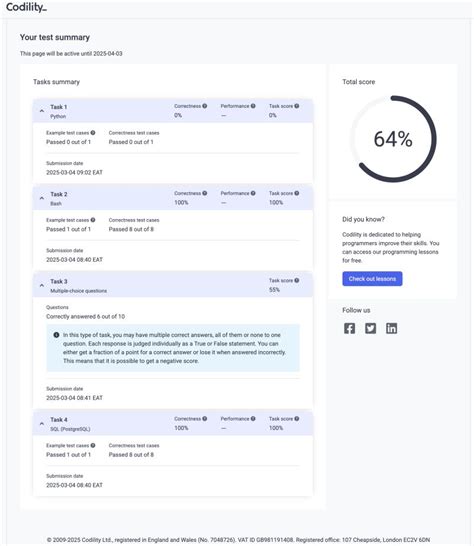The height and width of the screenshot is (546, 474).
Task: Click Task 1 Task score help icon
Action: [297, 106]
